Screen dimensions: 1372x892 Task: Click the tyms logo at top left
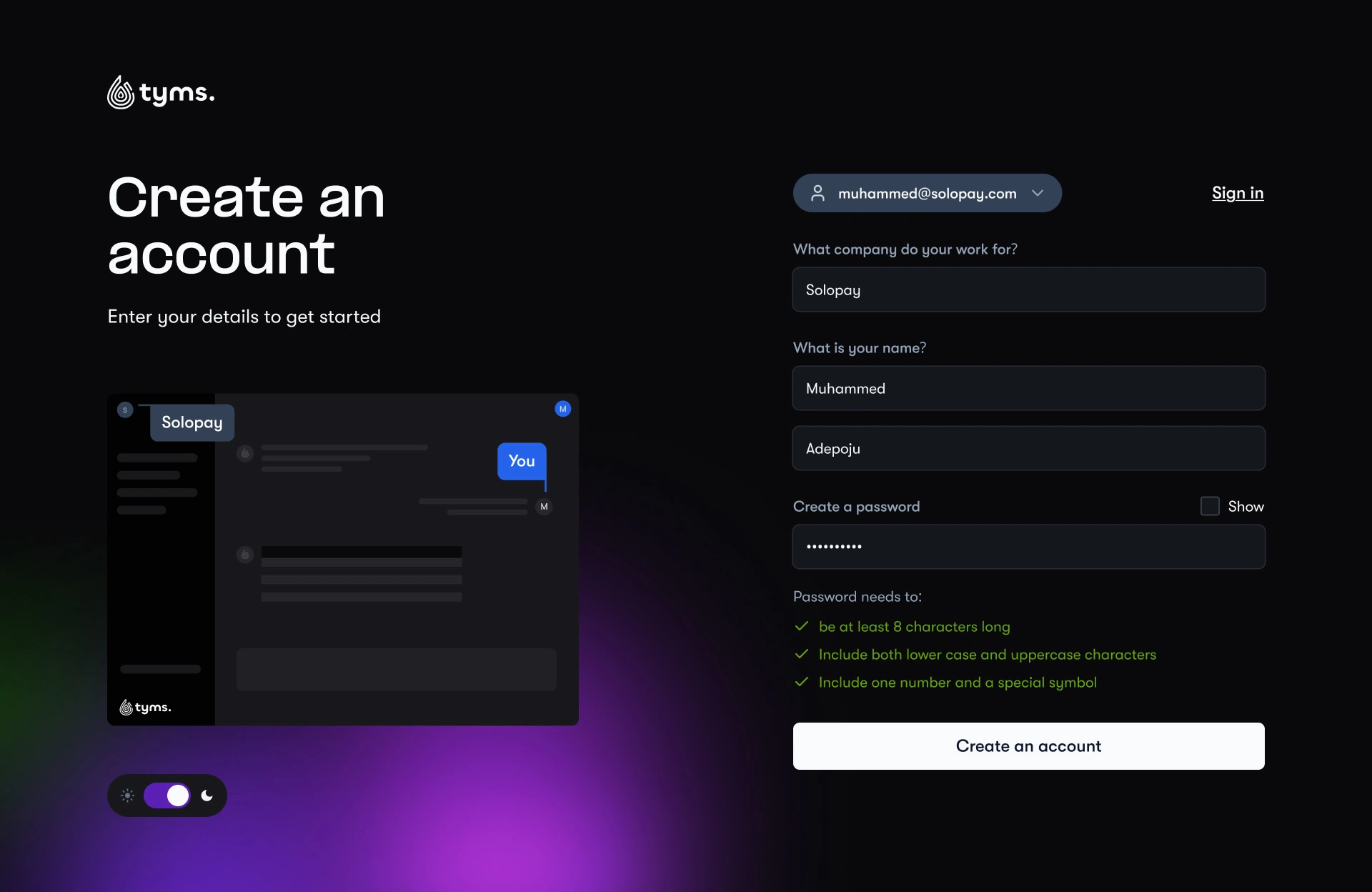(161, 93)
